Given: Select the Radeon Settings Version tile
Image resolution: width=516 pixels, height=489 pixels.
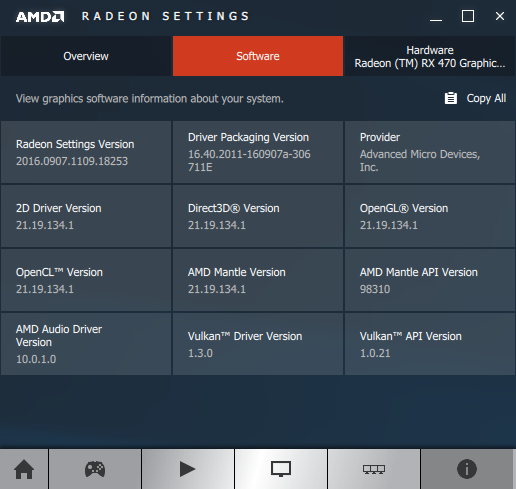Looking at the screenshot, I should click(86, 152).
